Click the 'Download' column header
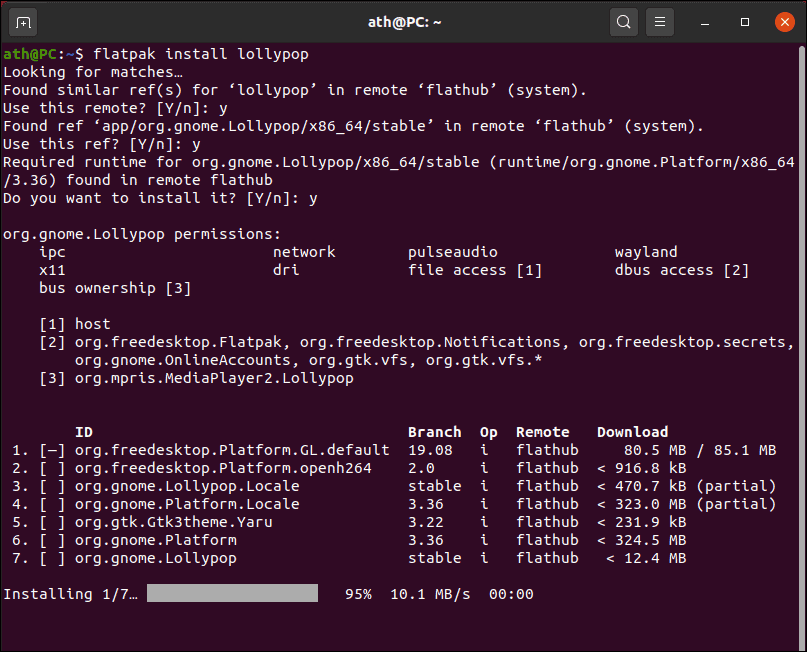This screenshot has height=652, width=807. [x=633, y=432]
